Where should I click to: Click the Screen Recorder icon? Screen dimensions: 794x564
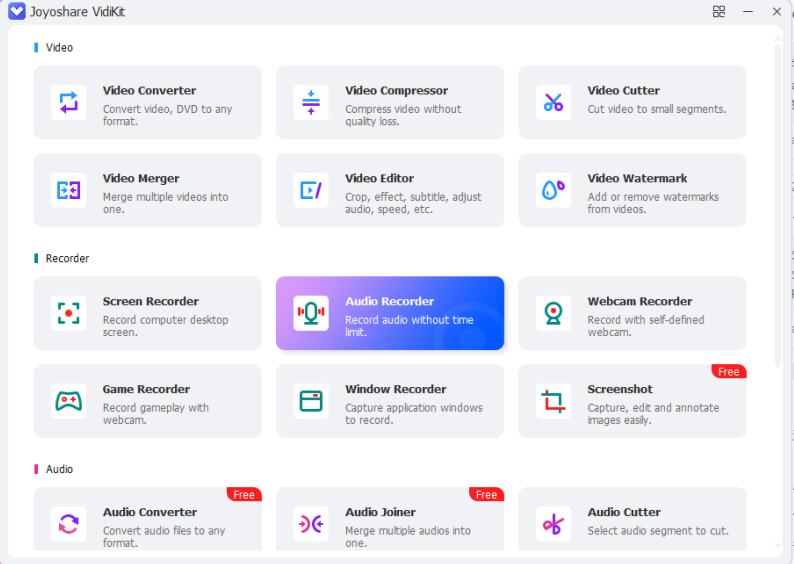coord(68,313)
